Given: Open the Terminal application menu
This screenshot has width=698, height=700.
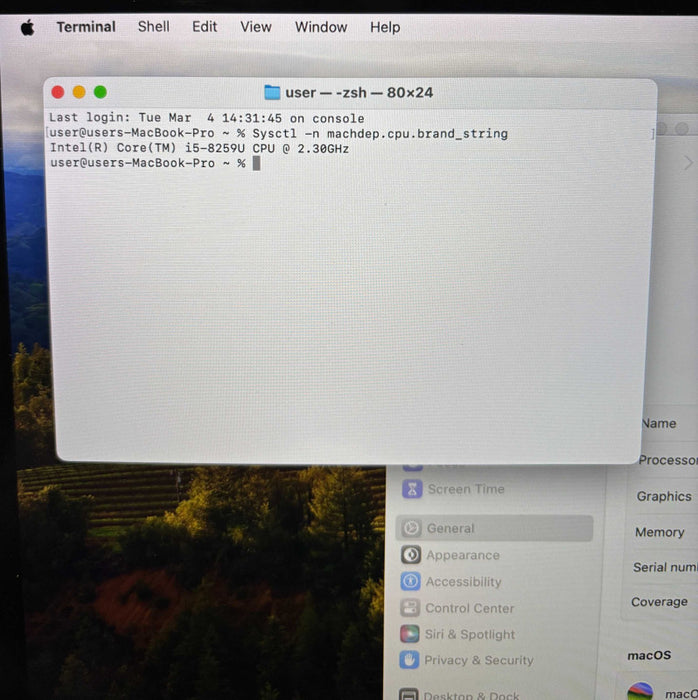Looking at the screenshot, I should 86,27.
